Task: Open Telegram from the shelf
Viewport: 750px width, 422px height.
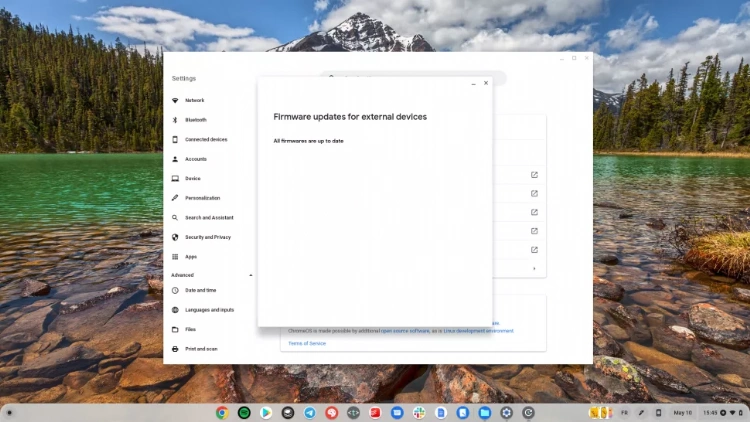Action: [x=309, y=412]
